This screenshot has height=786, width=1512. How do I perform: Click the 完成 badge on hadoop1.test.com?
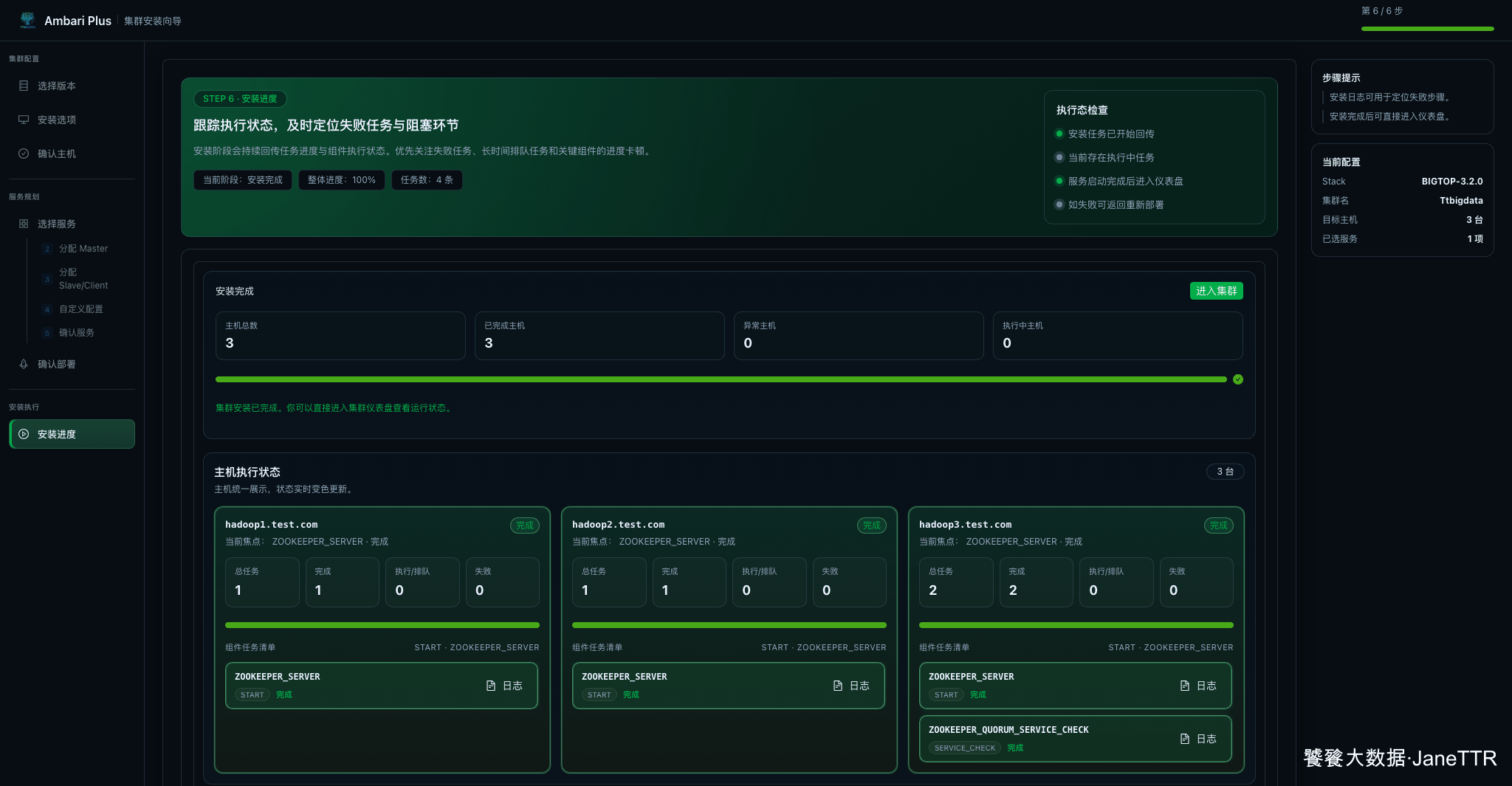[525, 525]
